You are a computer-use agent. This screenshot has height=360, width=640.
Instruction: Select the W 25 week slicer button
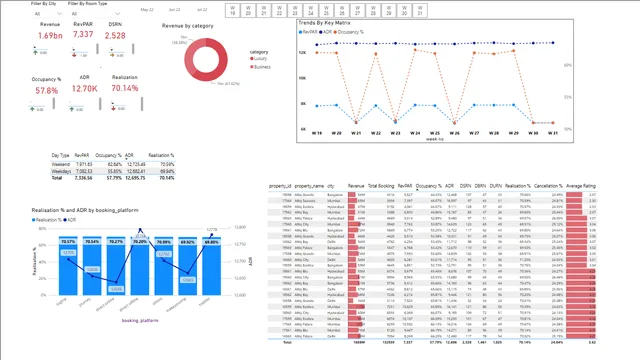click(326, 11)
